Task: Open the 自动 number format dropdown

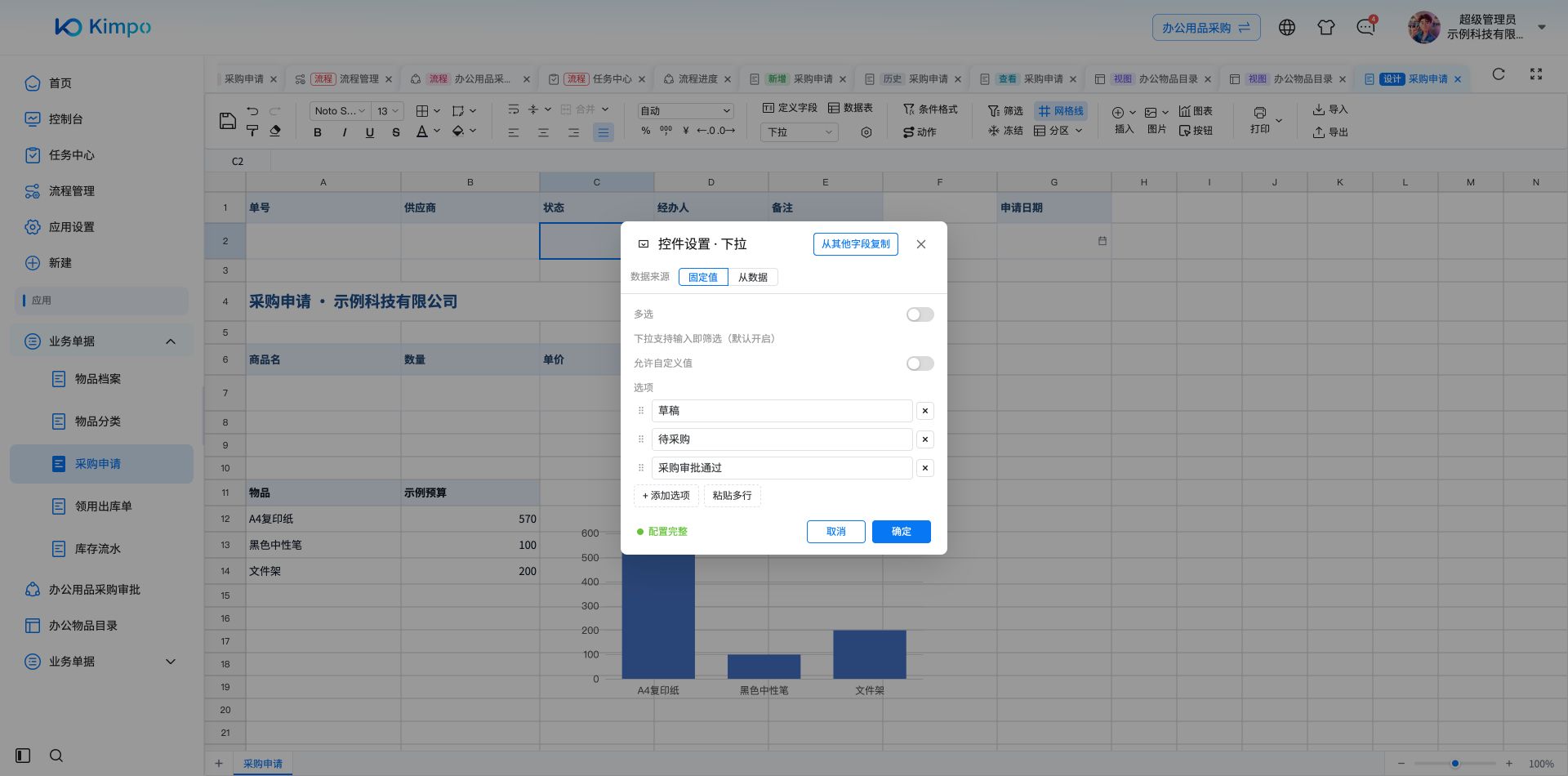Action: [685, 111]
